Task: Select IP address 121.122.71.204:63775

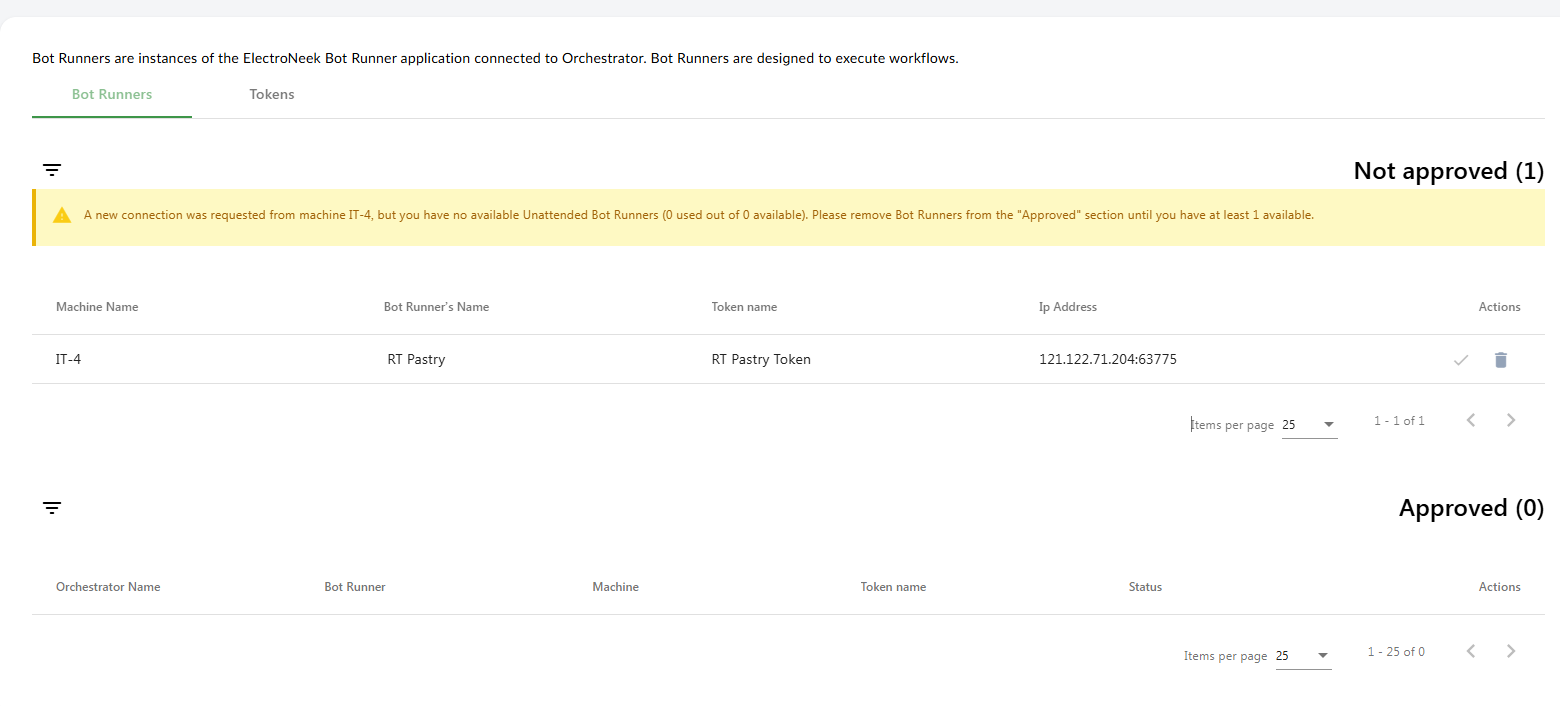Action: pos(1108,359)
